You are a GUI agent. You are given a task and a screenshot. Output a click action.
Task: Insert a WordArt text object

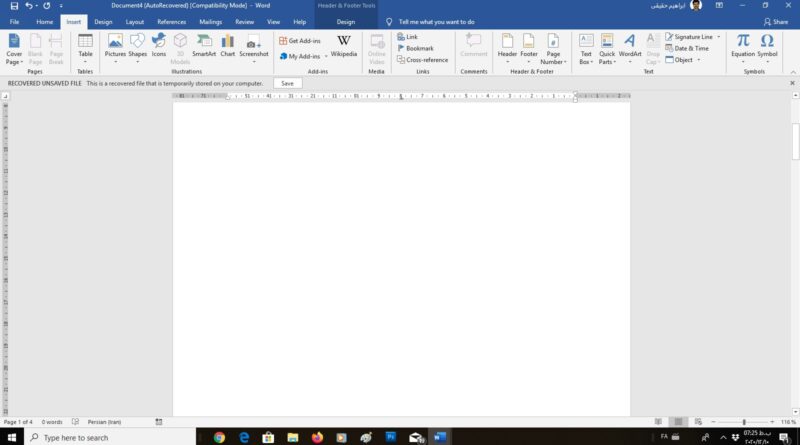click(630, 45)
